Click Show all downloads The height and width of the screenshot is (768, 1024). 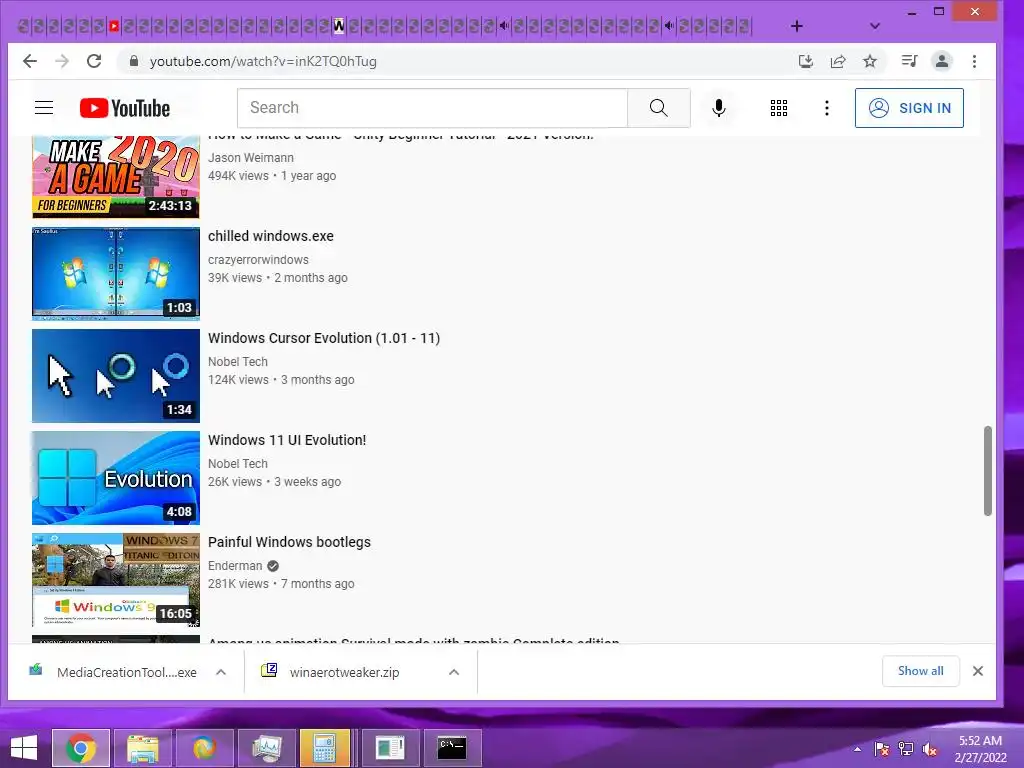(920, 671)
